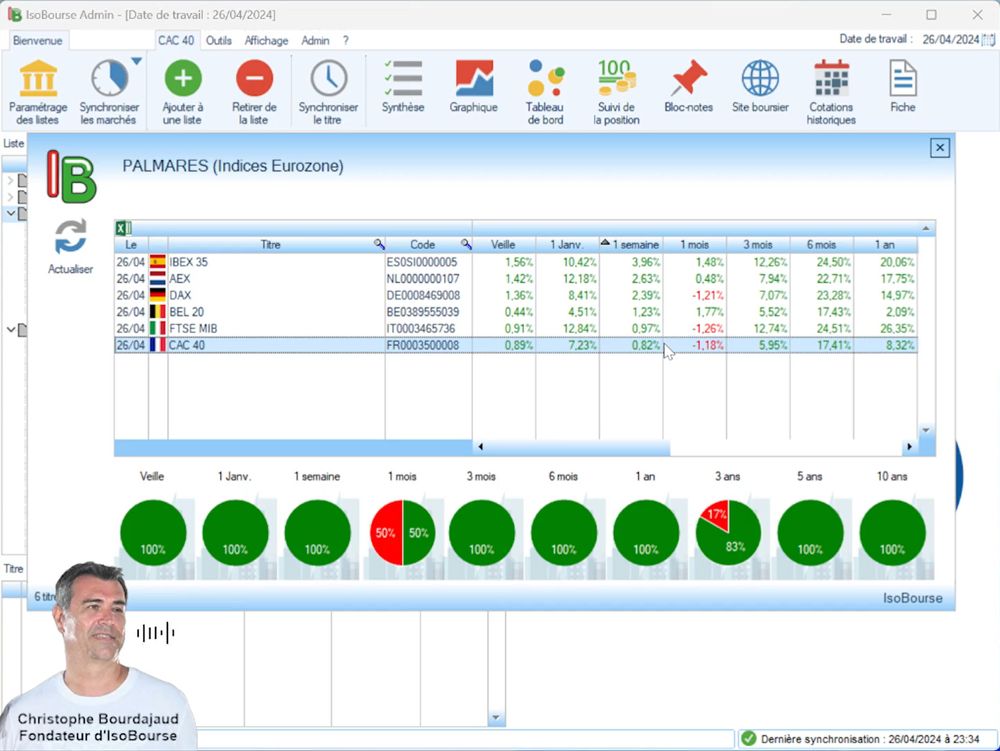Open the Synthèse view
The width and height of the screenshot is (1000, 751).
403,87
